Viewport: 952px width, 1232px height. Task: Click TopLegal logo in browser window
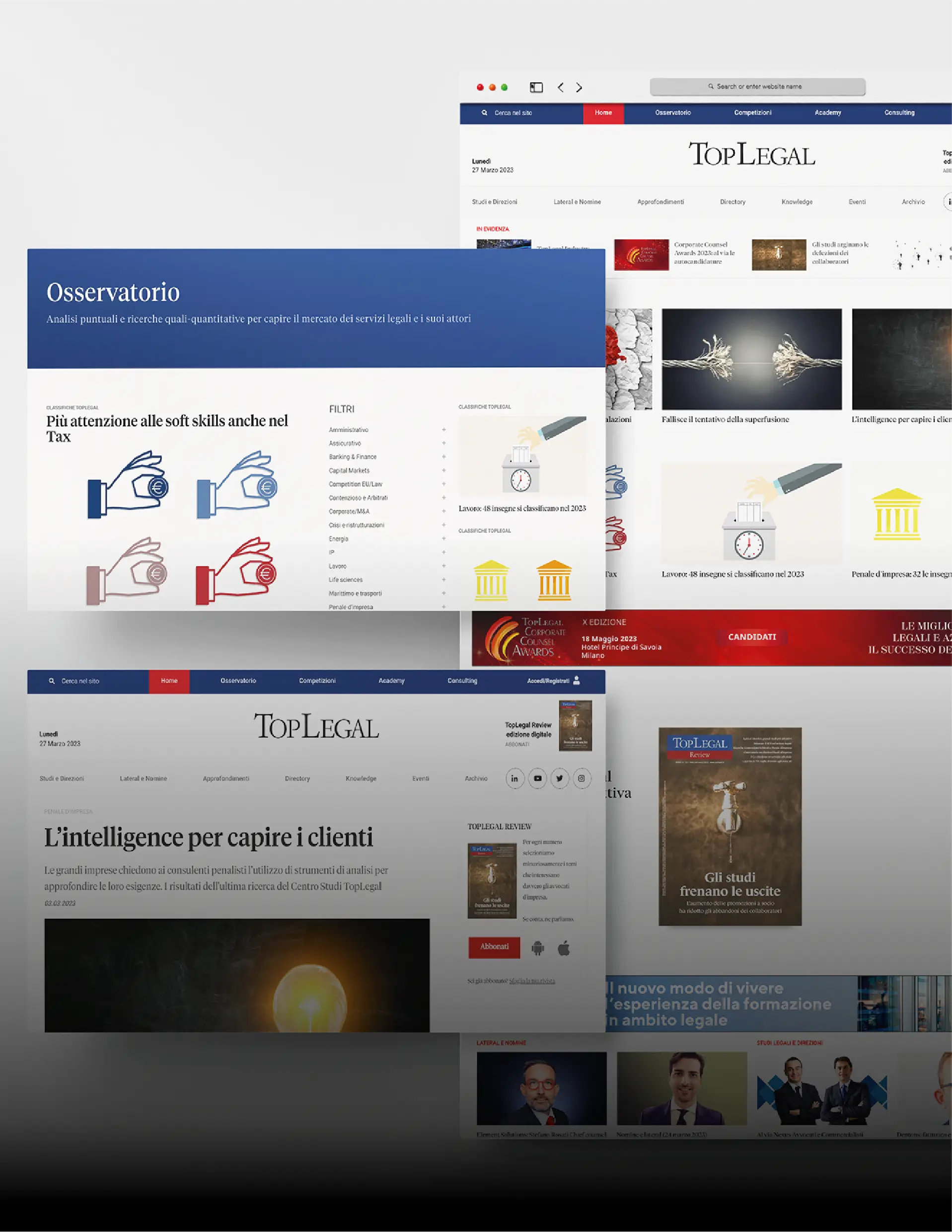pos(752,154)
